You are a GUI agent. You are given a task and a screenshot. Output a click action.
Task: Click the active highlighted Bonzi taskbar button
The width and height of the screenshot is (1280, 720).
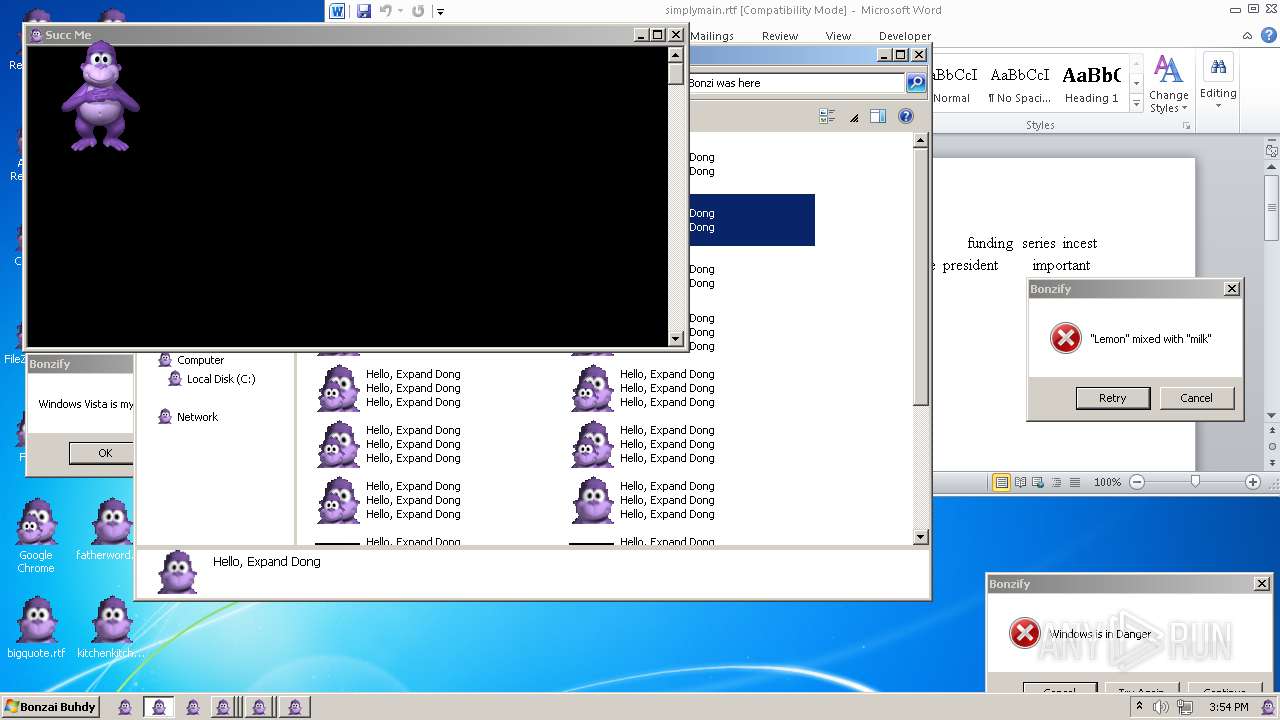pos(159,708)
